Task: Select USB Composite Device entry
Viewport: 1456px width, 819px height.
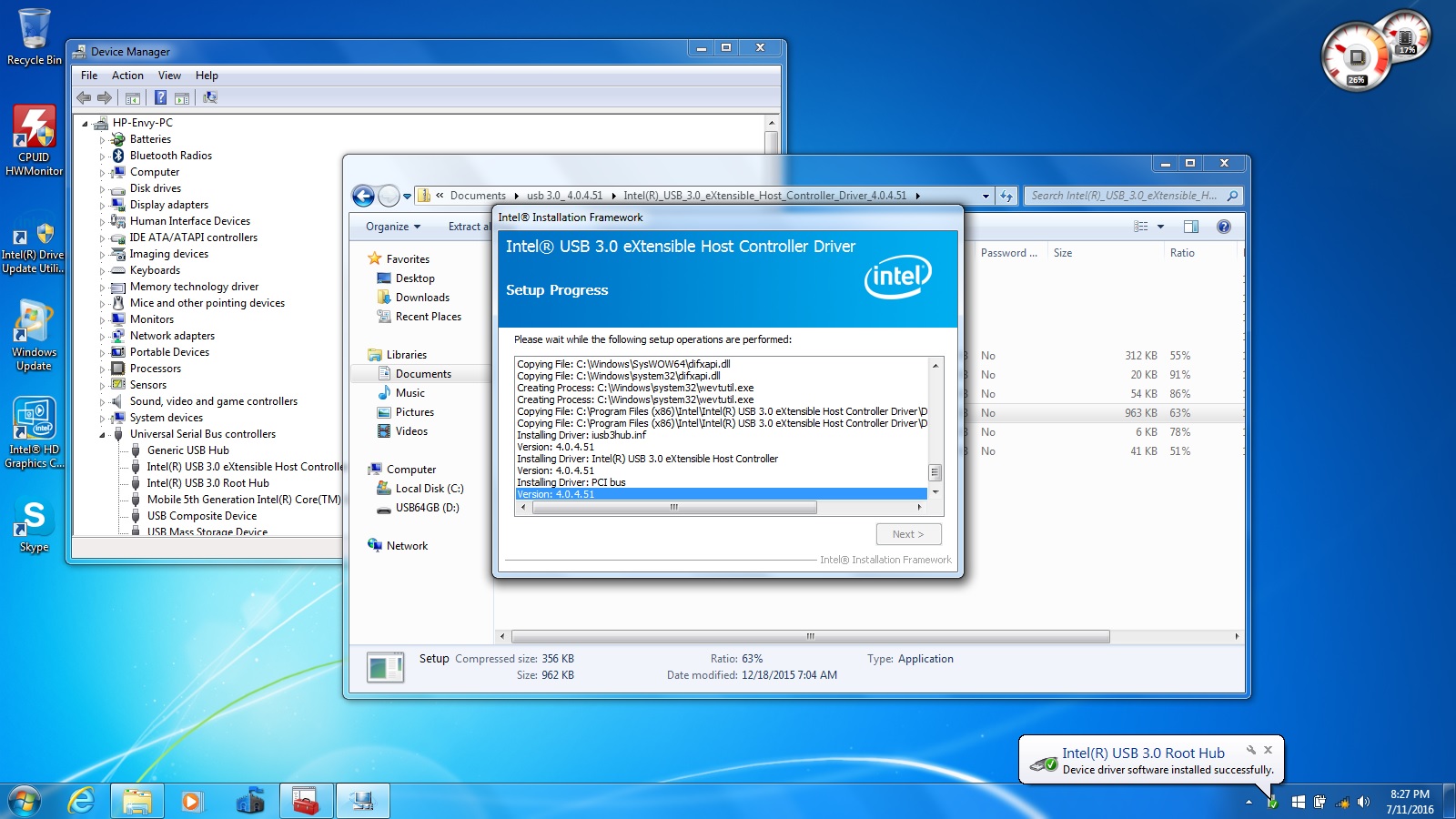Action: [x=202, y=516]
